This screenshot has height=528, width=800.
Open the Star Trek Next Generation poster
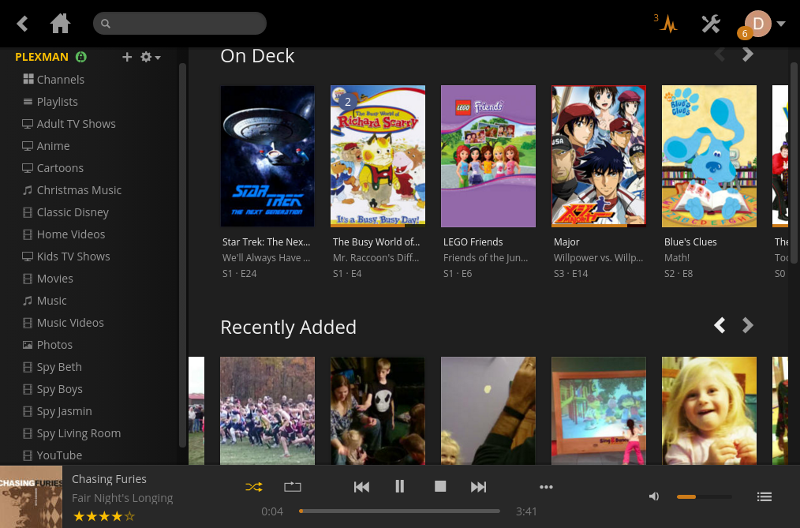point(267,156)
